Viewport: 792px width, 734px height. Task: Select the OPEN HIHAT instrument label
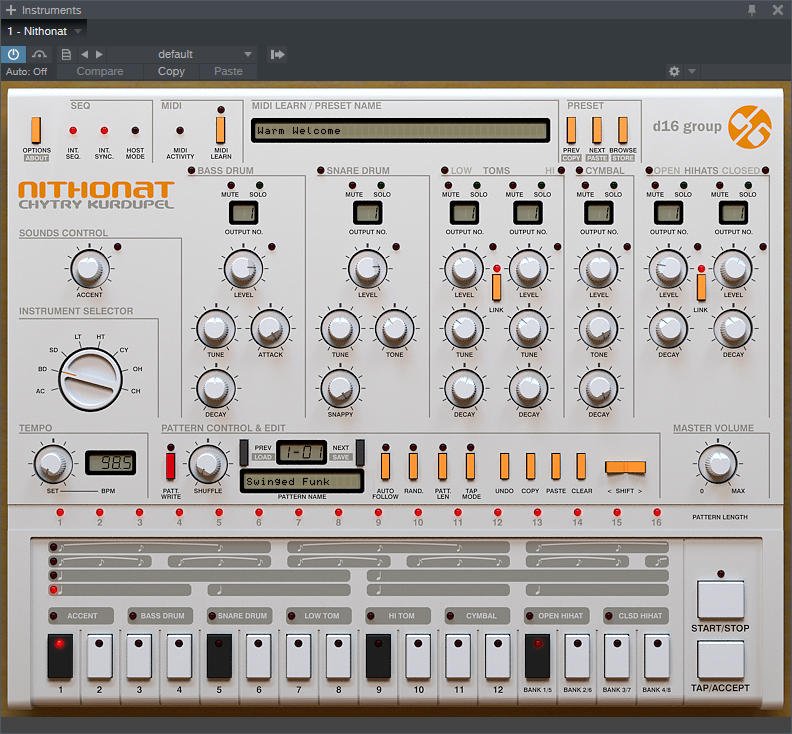coord(557,616)
